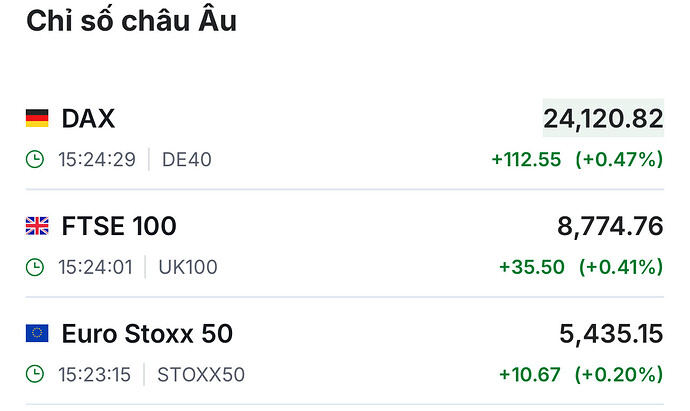
Task: Open the Euro Stoxx 50 link
Action: (x=147, y=333)
